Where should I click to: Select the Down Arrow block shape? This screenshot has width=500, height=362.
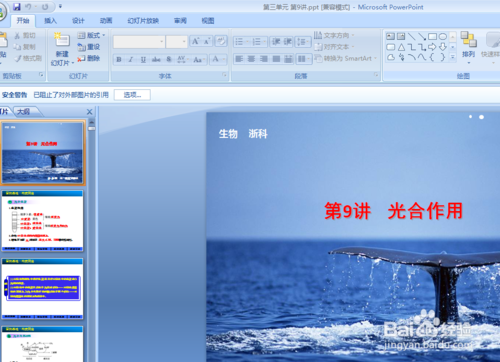click(443, 47)
